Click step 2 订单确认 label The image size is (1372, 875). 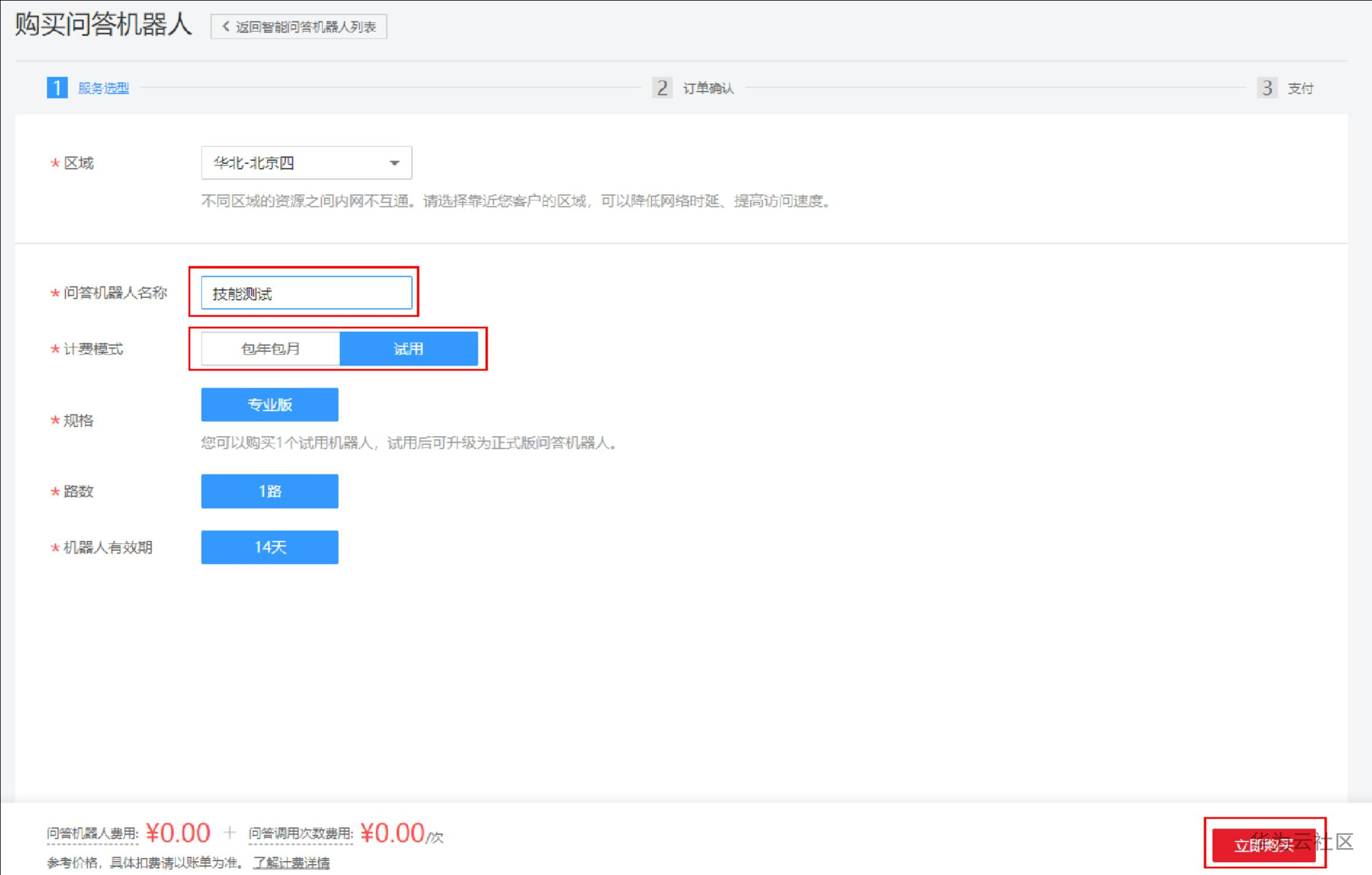(708, 88)
